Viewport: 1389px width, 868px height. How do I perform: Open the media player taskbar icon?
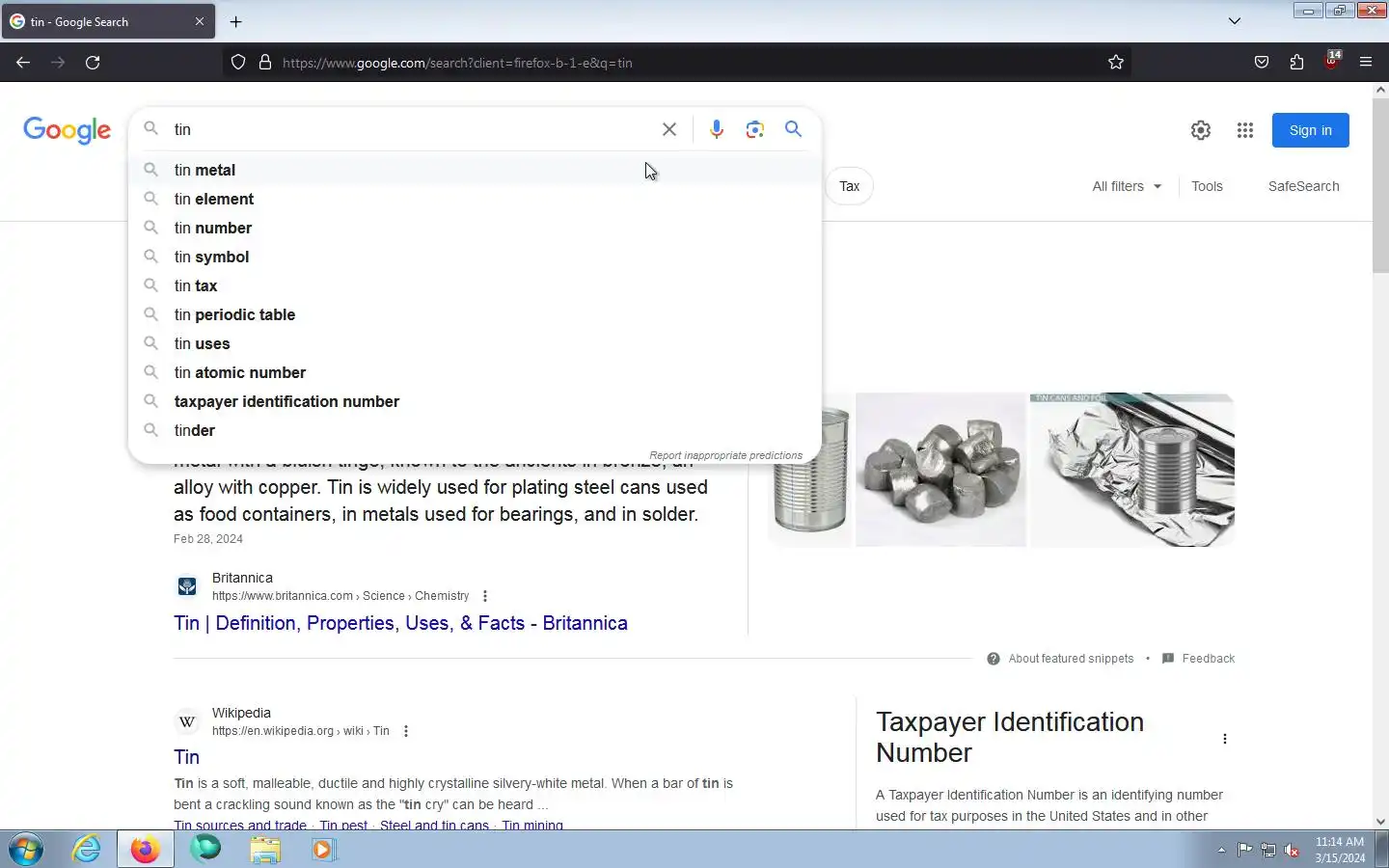(x=323, y=850)
